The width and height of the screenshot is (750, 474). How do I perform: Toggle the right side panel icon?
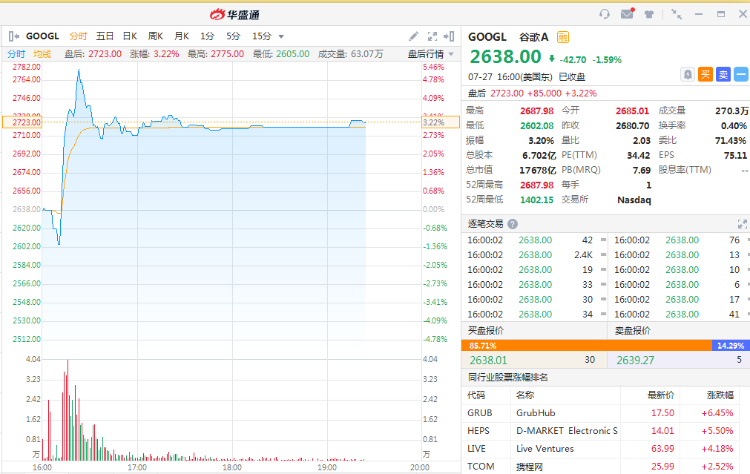pos(449,36)
